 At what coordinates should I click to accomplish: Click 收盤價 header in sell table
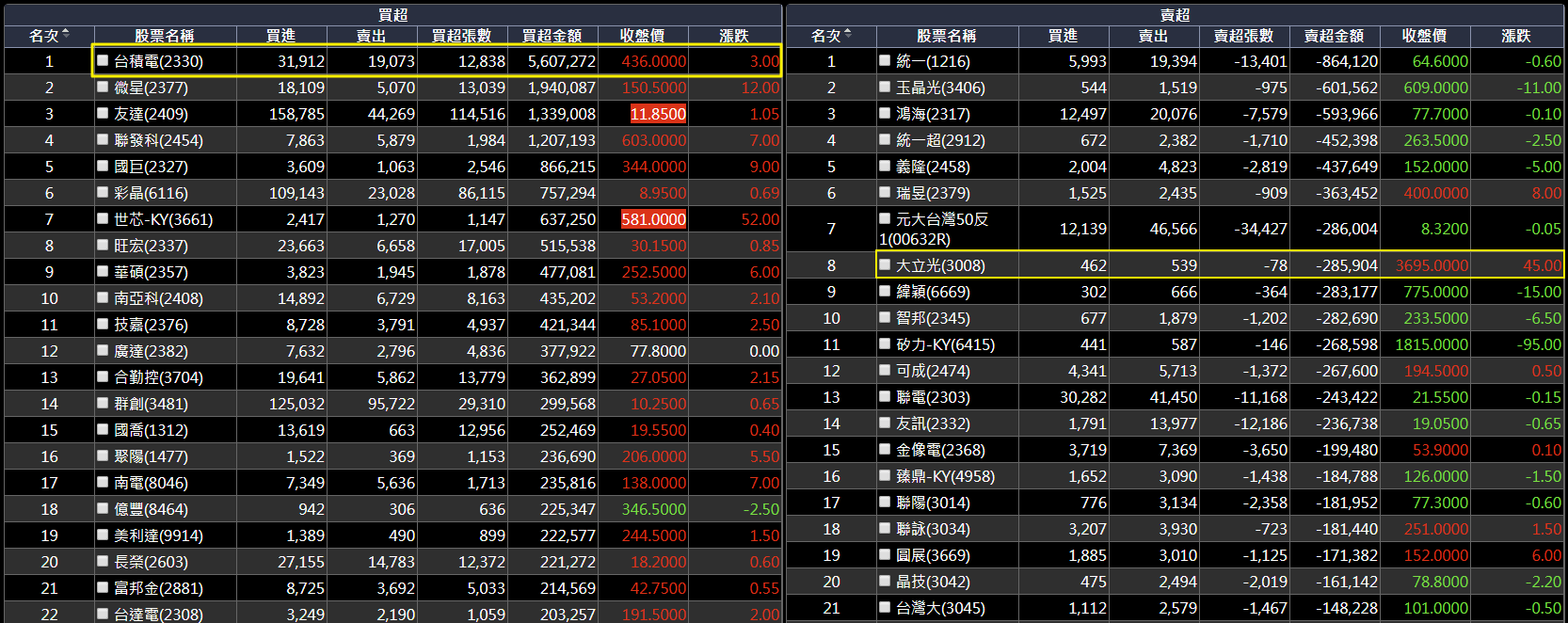click(1424, 36)
